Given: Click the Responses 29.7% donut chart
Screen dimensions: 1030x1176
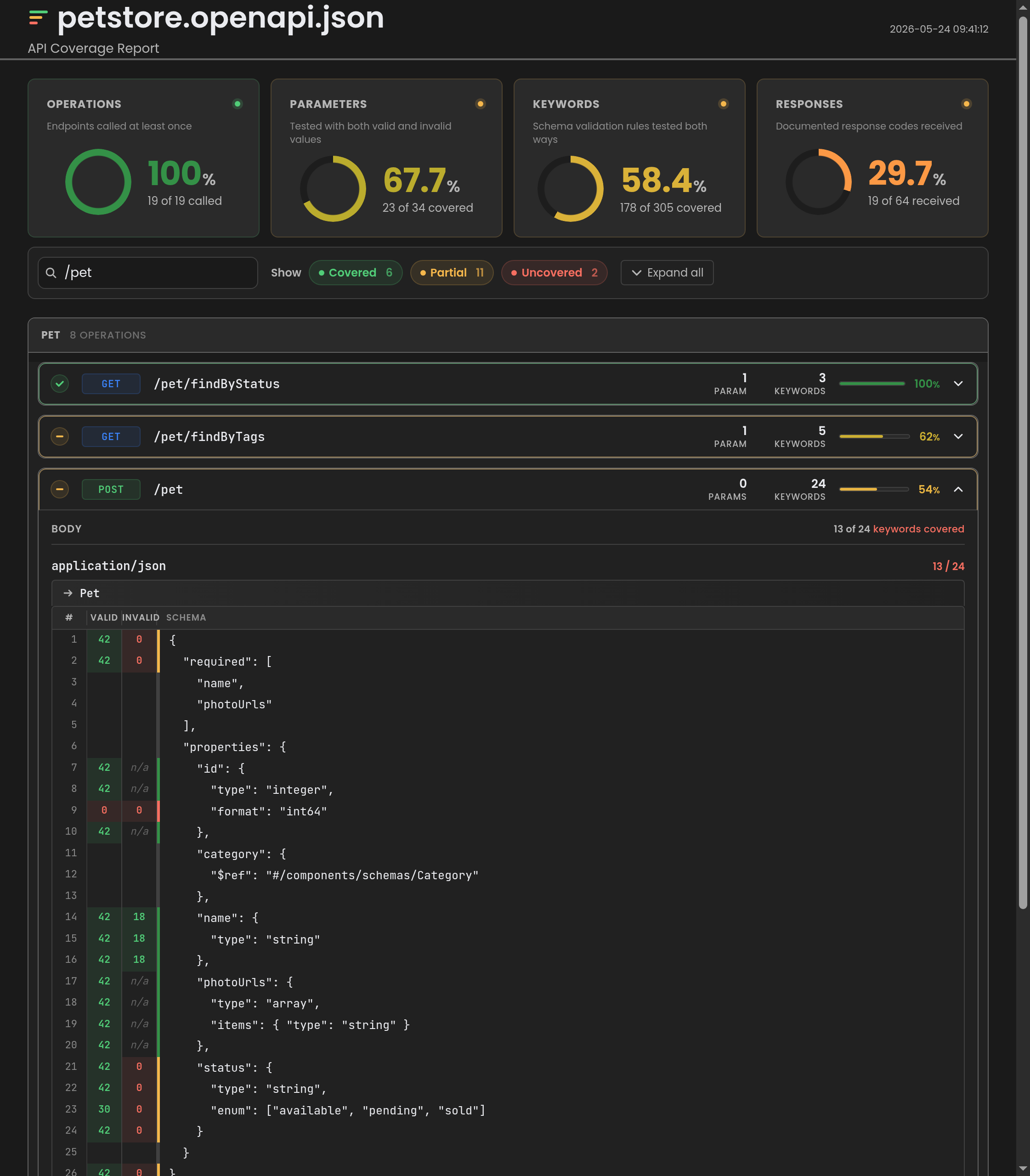Looking at the screenshot, I should click(x=819, y=181).
